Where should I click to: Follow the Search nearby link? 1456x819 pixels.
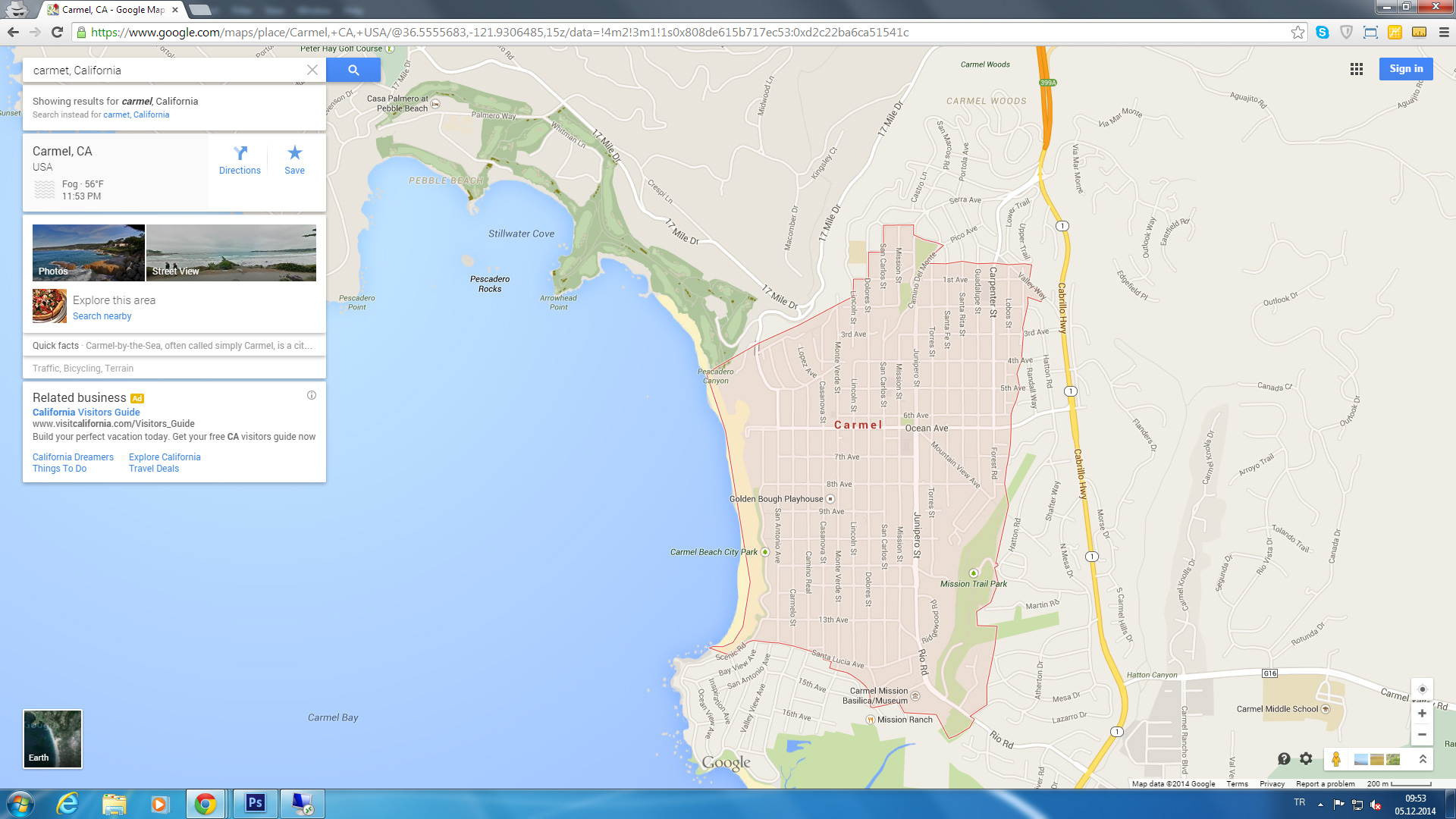[x=102, y=316]
